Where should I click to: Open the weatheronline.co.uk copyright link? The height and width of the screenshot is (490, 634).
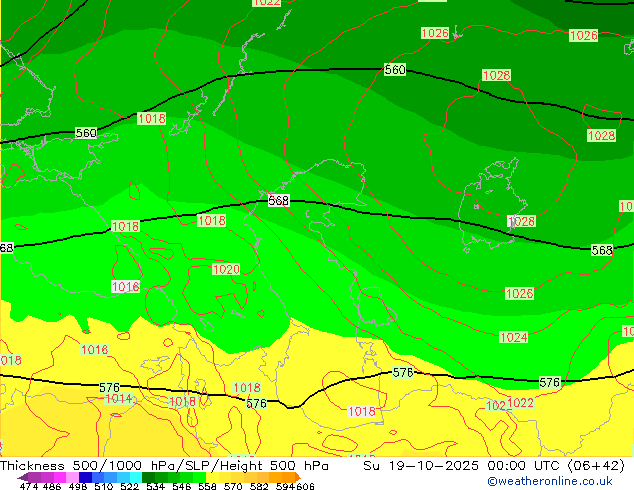(549, 481)
